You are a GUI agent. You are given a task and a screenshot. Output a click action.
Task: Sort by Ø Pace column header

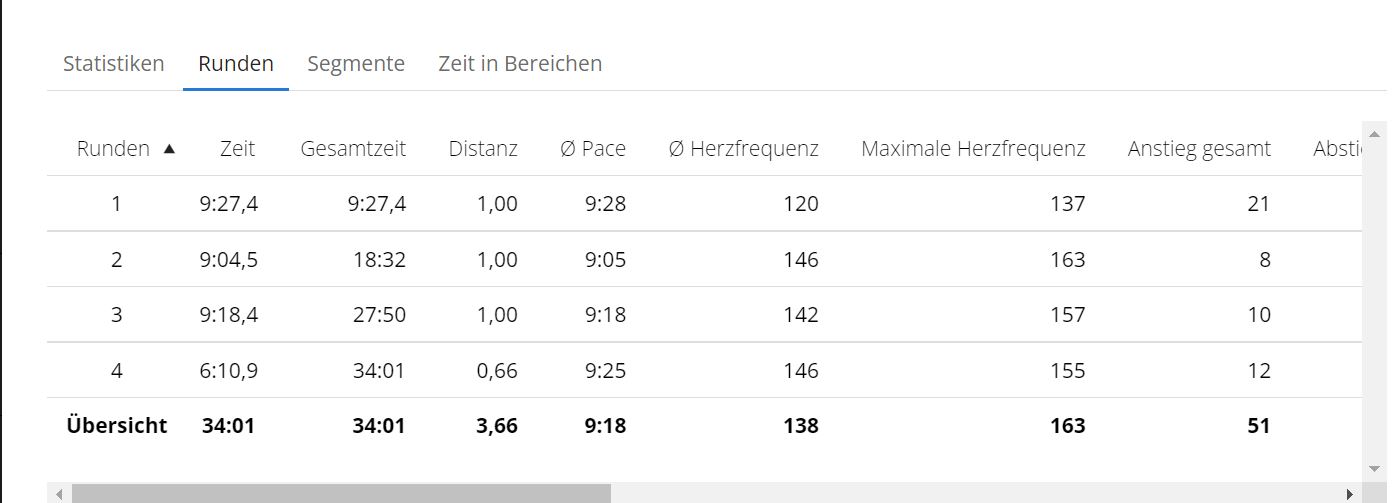click(593, 149)
